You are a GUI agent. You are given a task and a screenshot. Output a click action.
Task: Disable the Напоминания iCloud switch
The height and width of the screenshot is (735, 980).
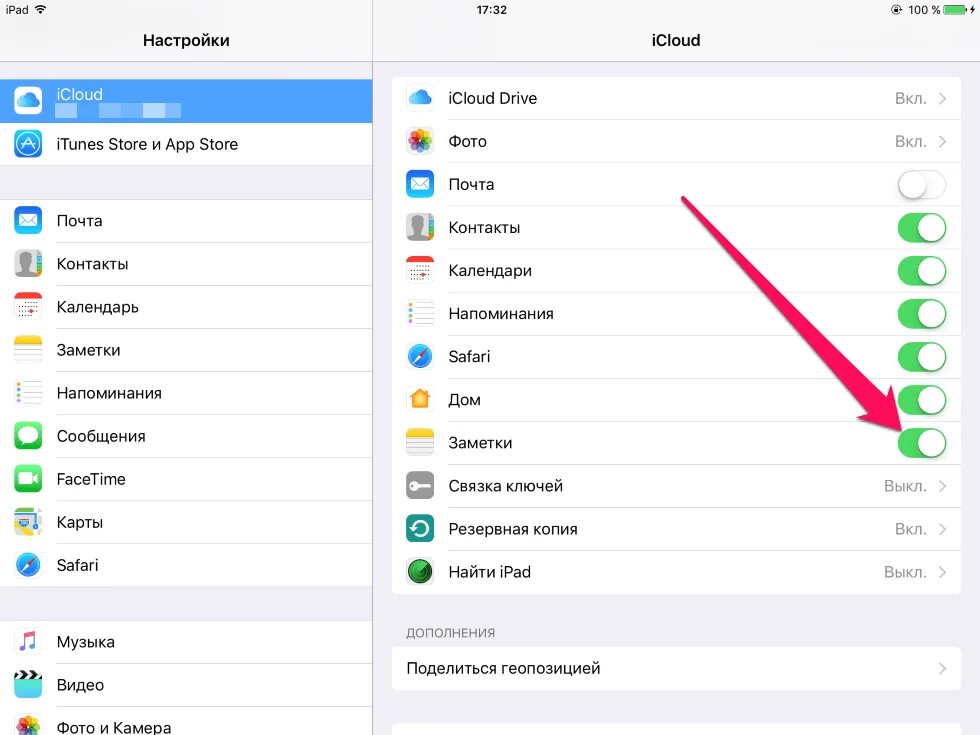click(x=921, y=314)
